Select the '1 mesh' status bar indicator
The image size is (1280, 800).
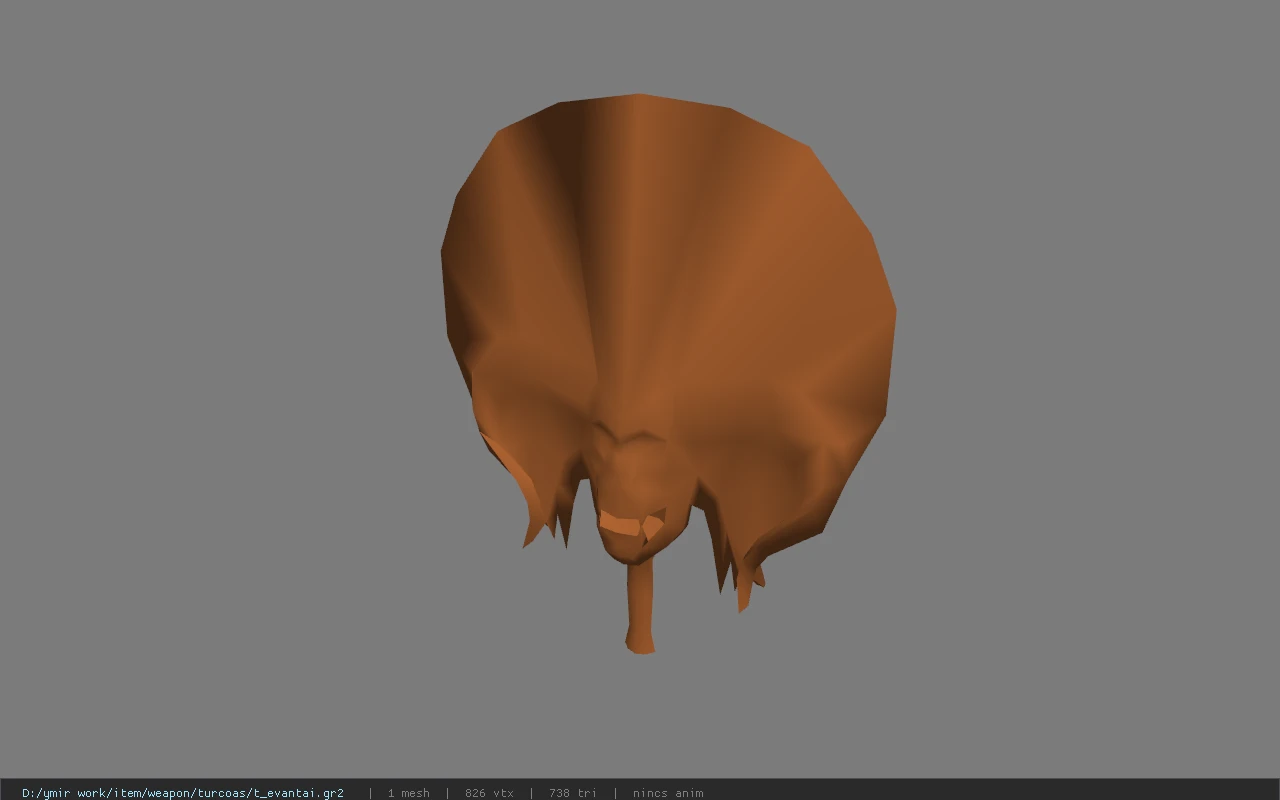[409, 792]
